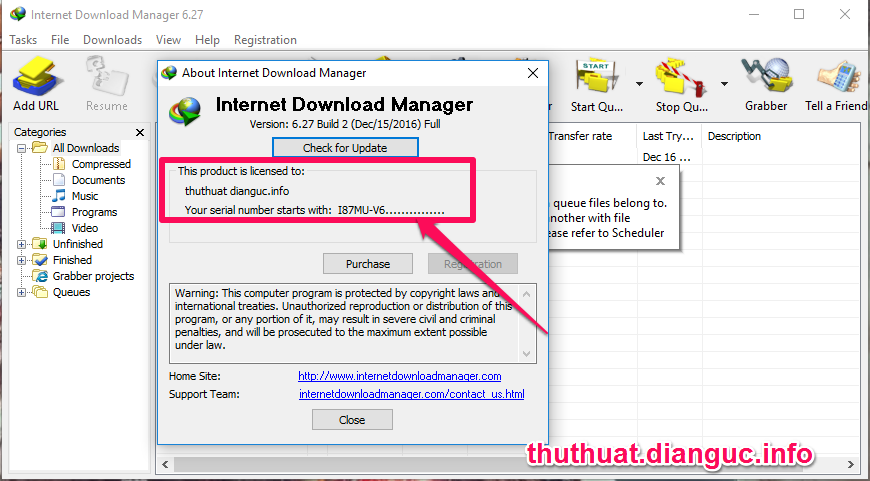Click the IDM logo in About dialog
Screen dimensions: 870x481
[185, 110]
